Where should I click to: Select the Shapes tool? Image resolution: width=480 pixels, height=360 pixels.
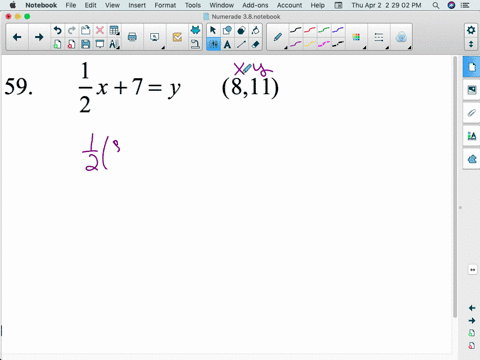pyautogui.click(x=227, y=30)
